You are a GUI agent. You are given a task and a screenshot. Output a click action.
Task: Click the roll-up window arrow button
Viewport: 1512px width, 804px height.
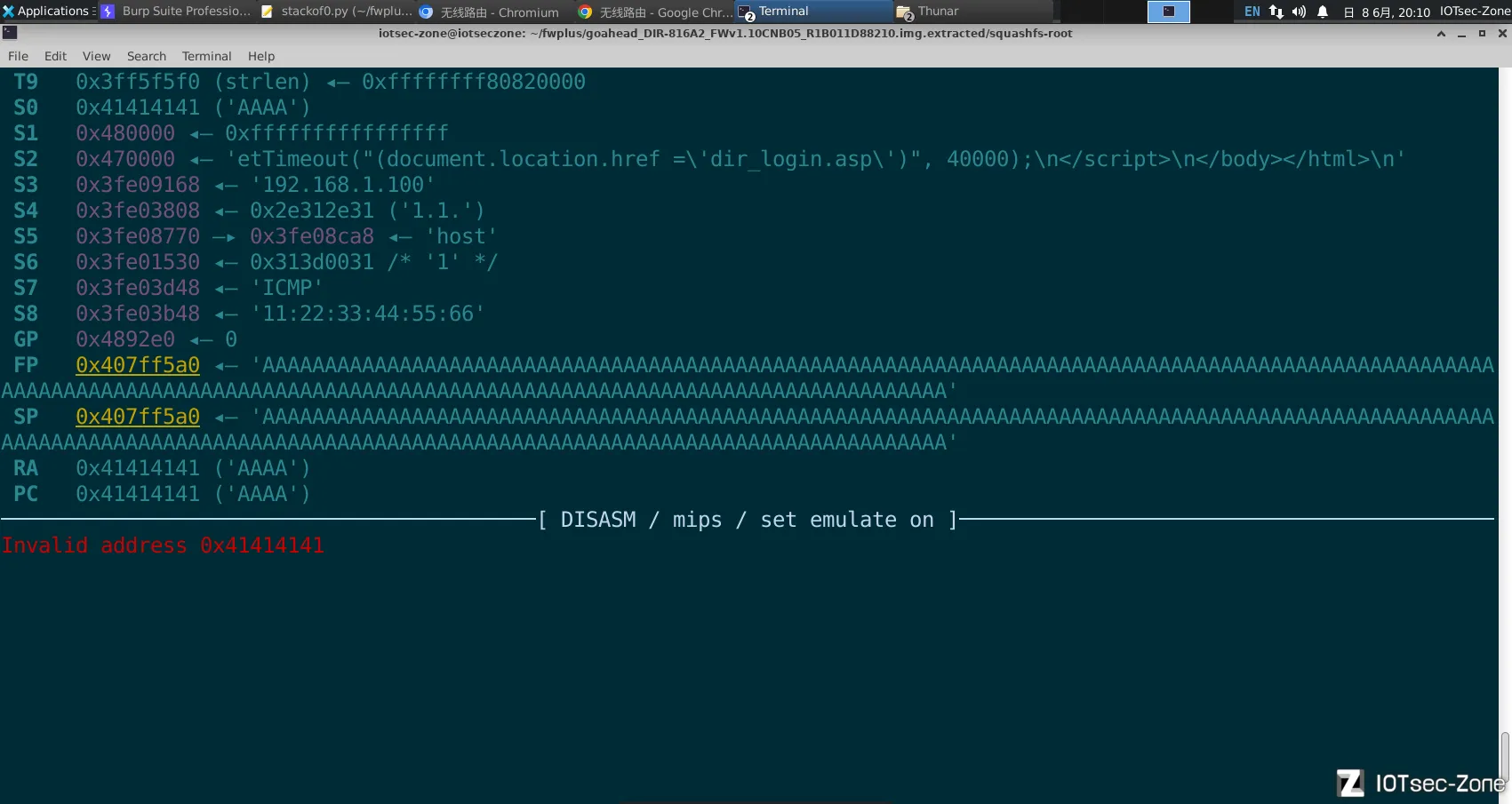(x=1441, y=34)
